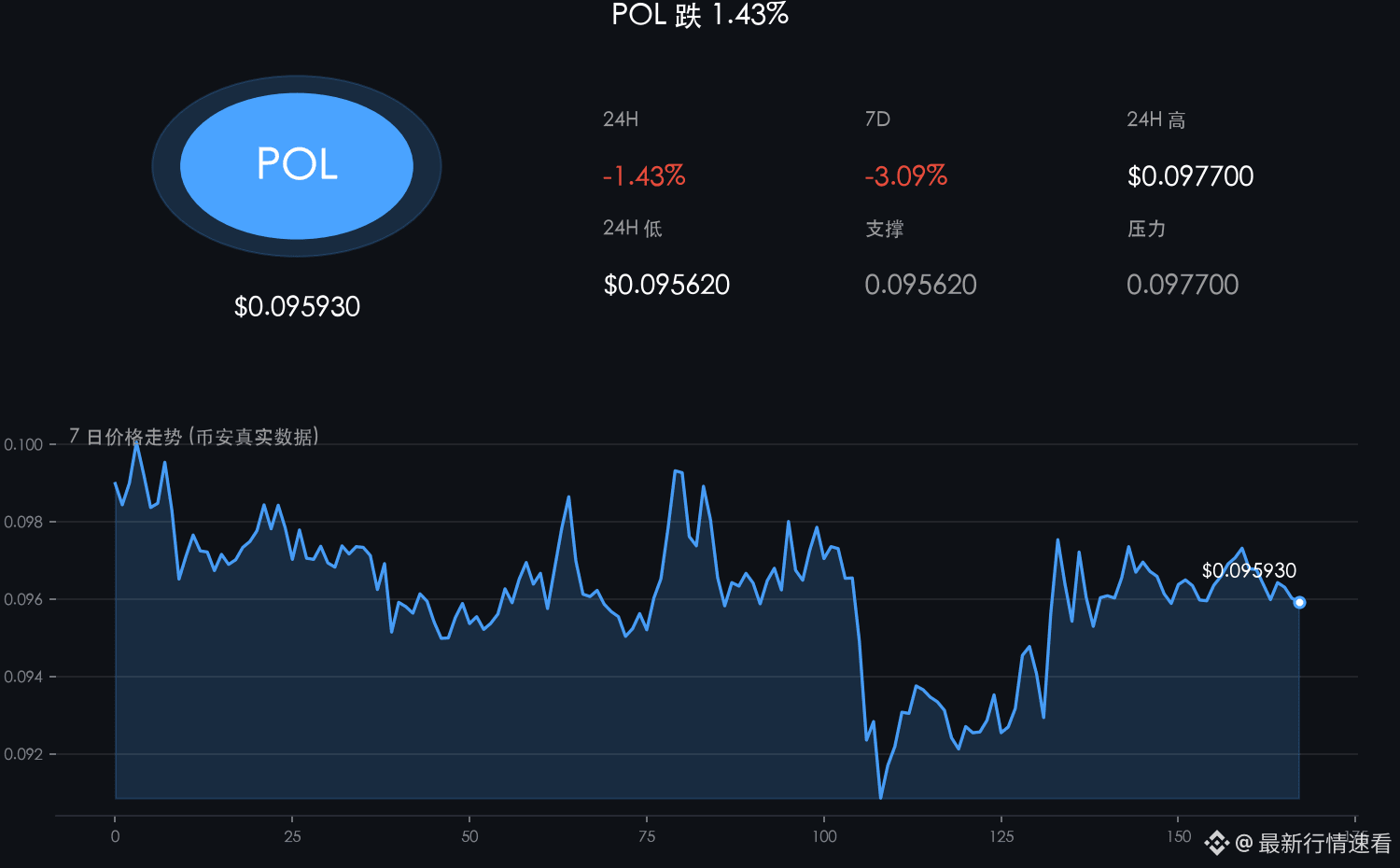The width and height of the screenshot is (1400, 868).
Task: Click the 支撑 label
Action: 884,229
